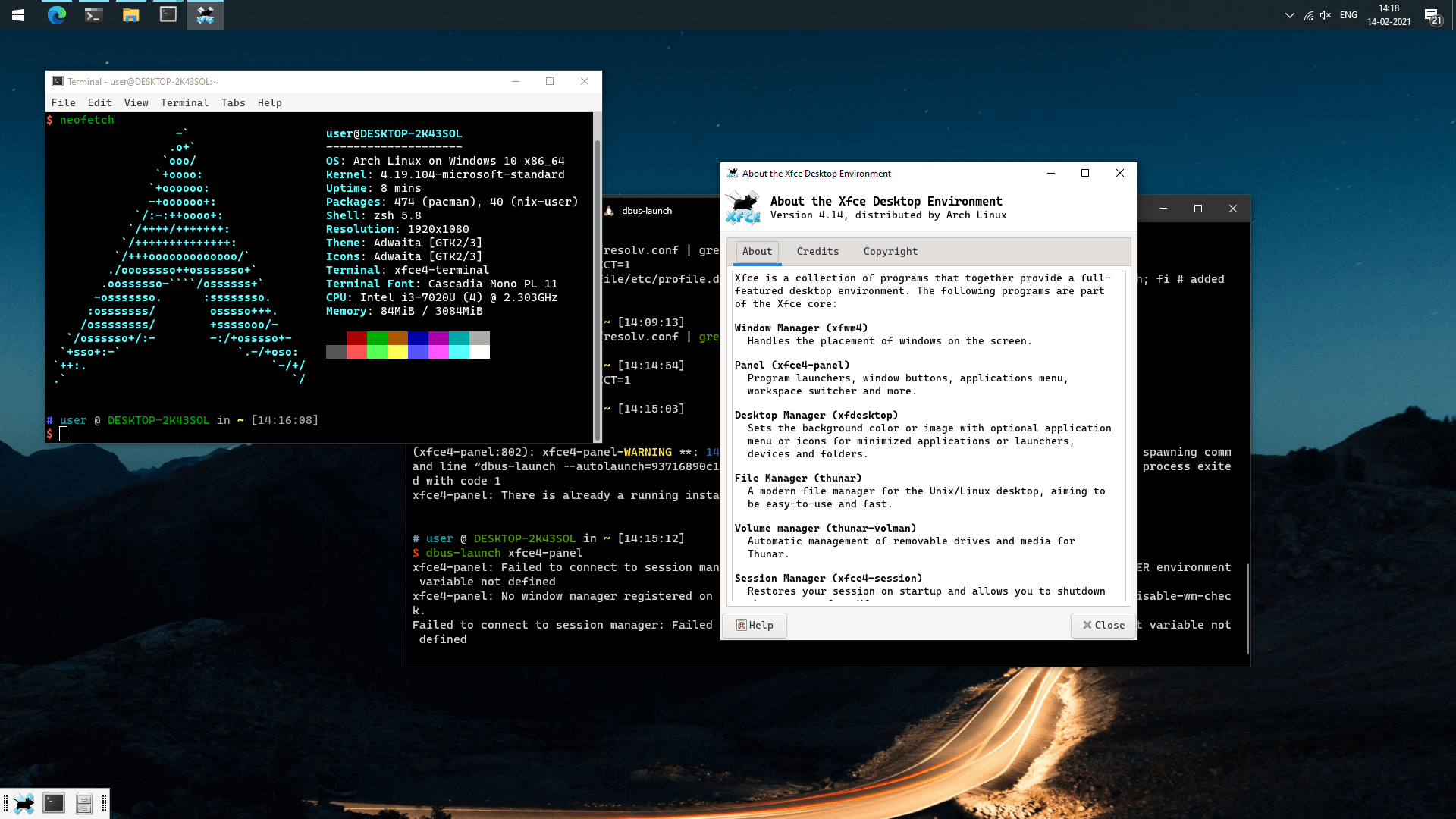Open Microsoft Edge from the taskbar
The height and width of the screenshot is (819, 1456).
(56, 15)
